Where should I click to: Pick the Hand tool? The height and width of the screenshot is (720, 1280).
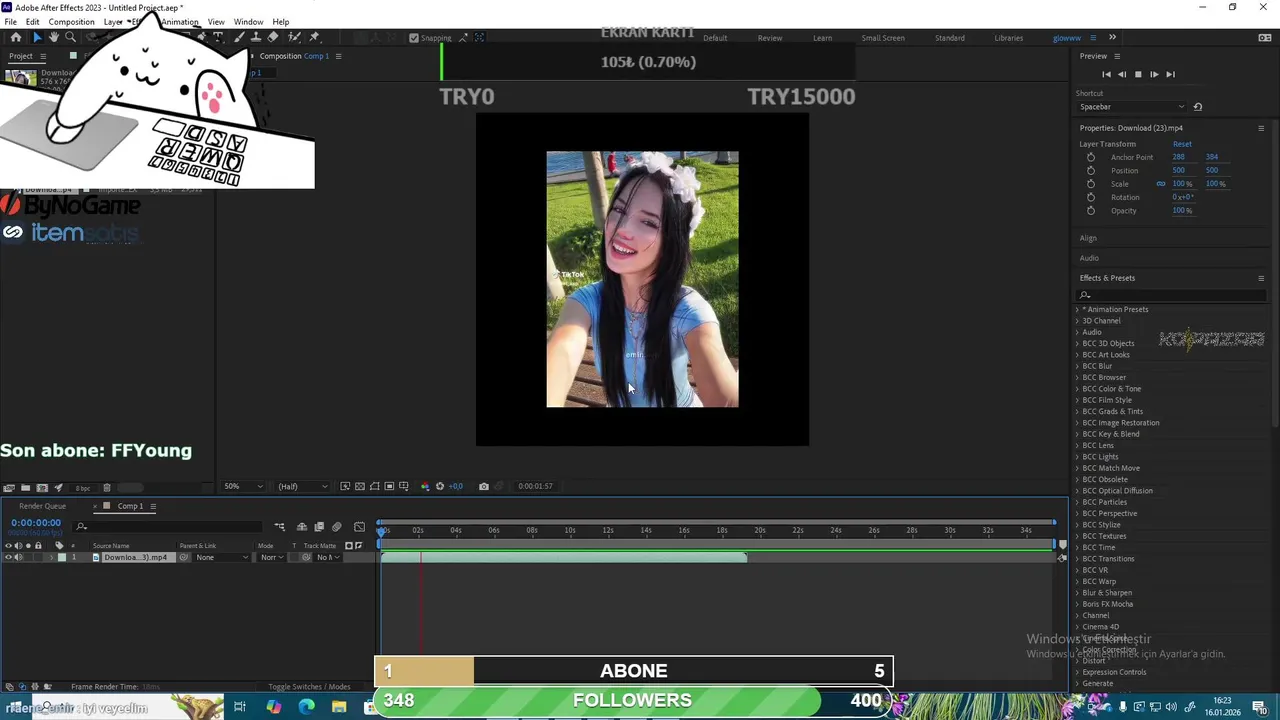(53, 37)
